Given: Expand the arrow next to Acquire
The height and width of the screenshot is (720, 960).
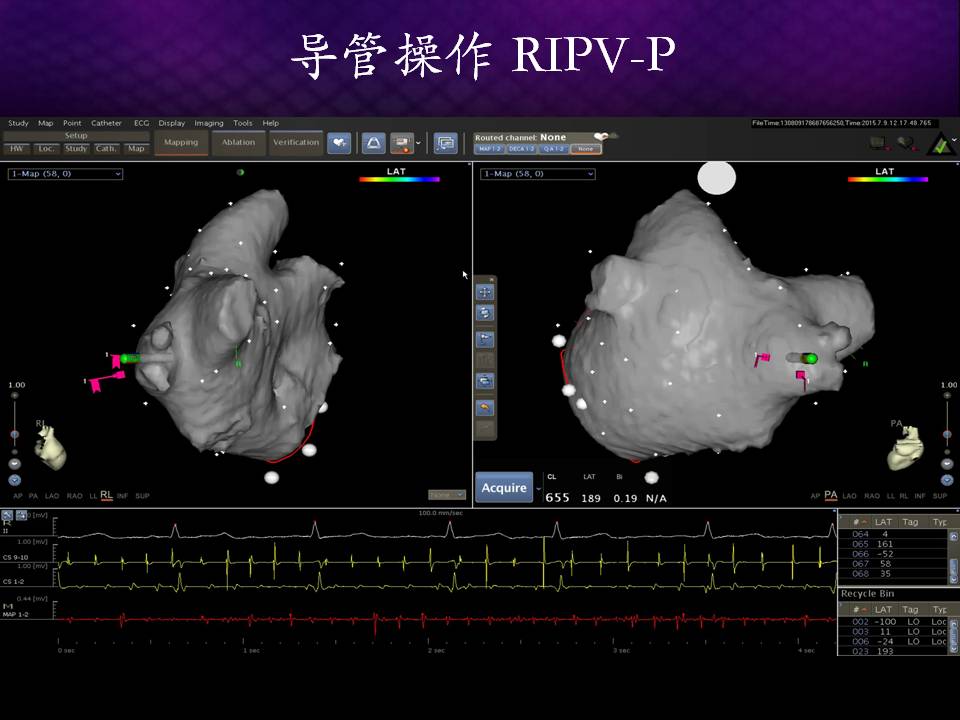Looking at the screenshot, I should point(539,488).
